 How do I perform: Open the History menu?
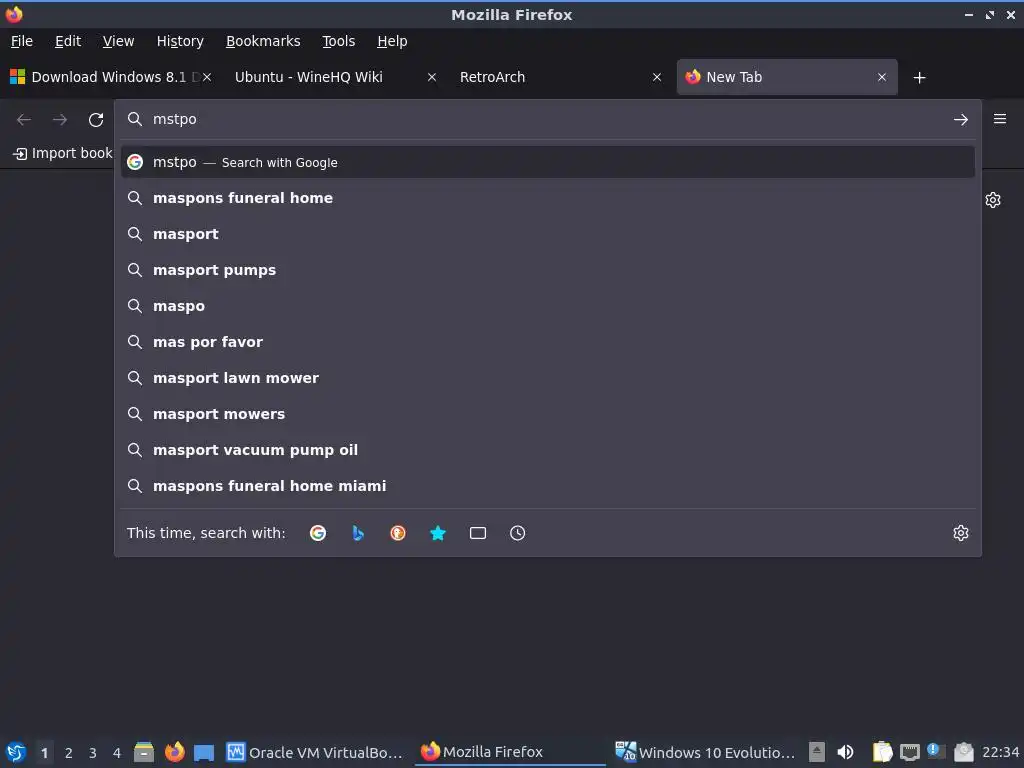point(180,41)
